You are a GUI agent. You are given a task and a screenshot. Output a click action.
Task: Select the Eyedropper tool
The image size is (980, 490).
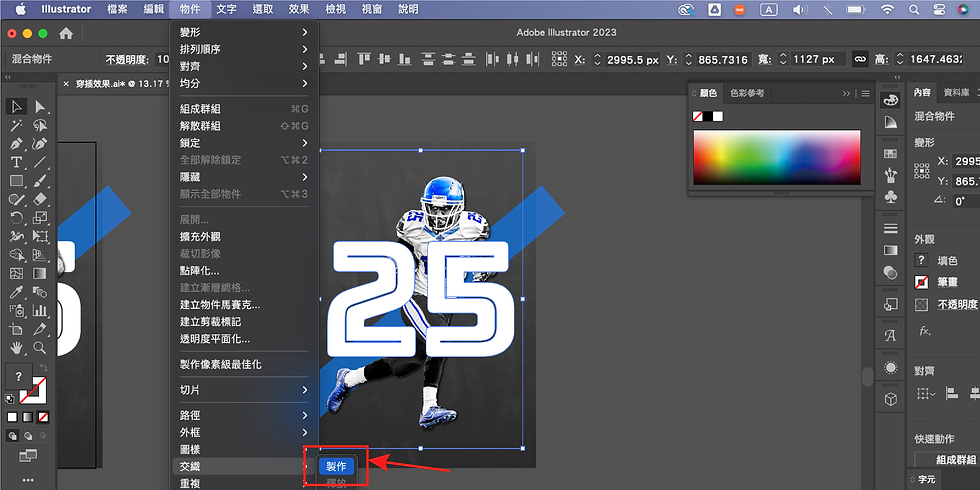pyautogui.click(x=17, y=292)
